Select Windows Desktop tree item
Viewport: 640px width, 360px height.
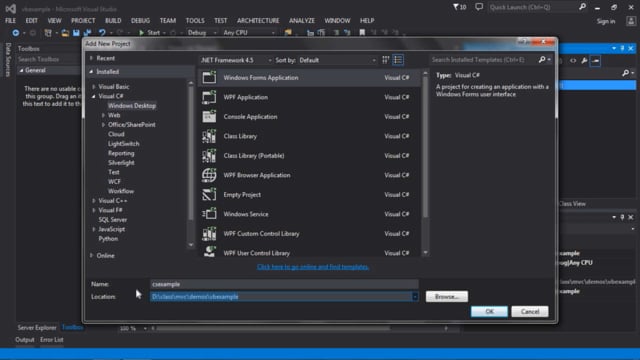(x=132, y=106)
